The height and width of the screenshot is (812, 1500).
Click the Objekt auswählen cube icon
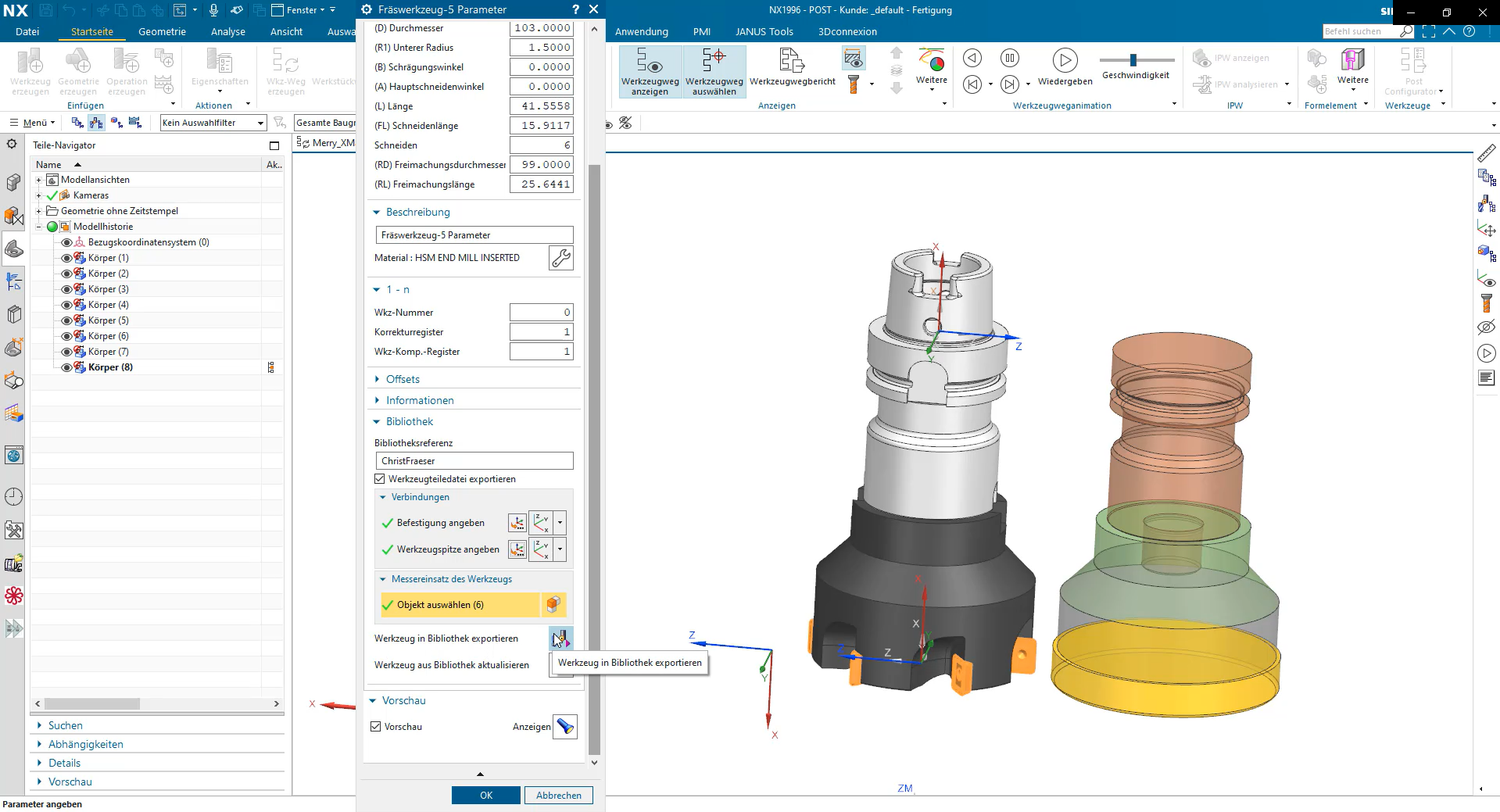click(x=553, y=604)
